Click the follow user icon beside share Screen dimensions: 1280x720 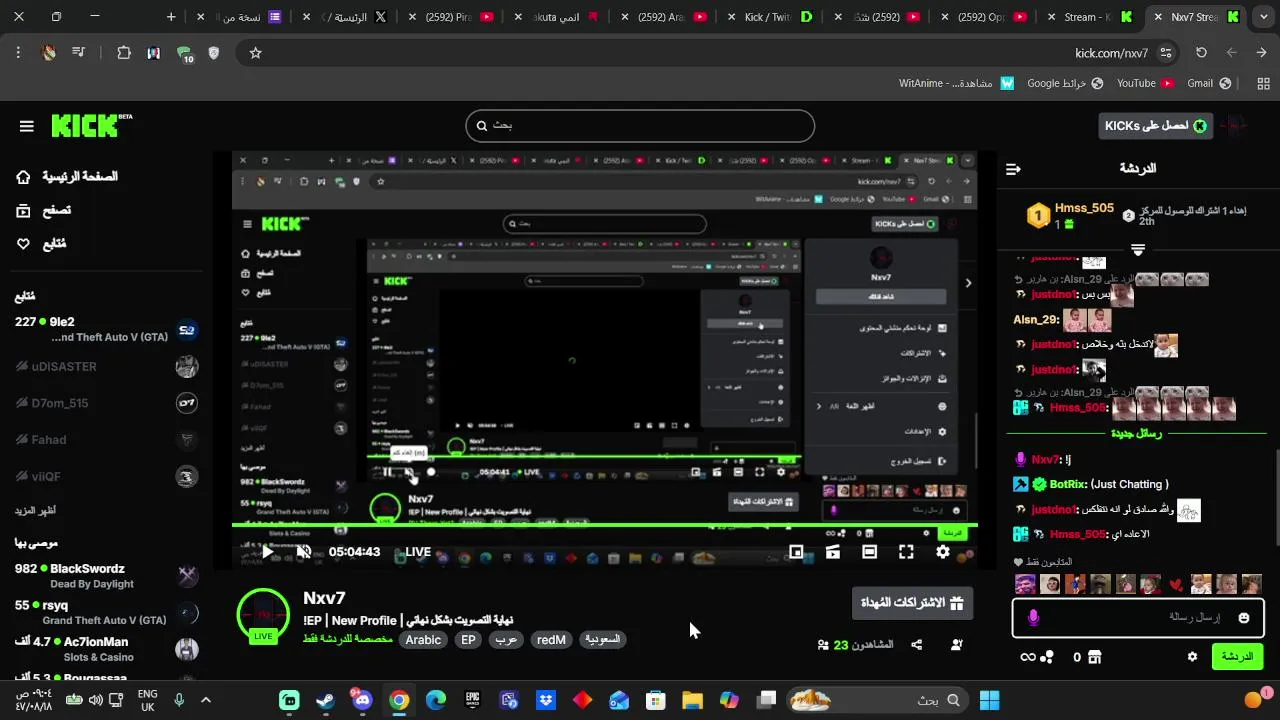956,645
